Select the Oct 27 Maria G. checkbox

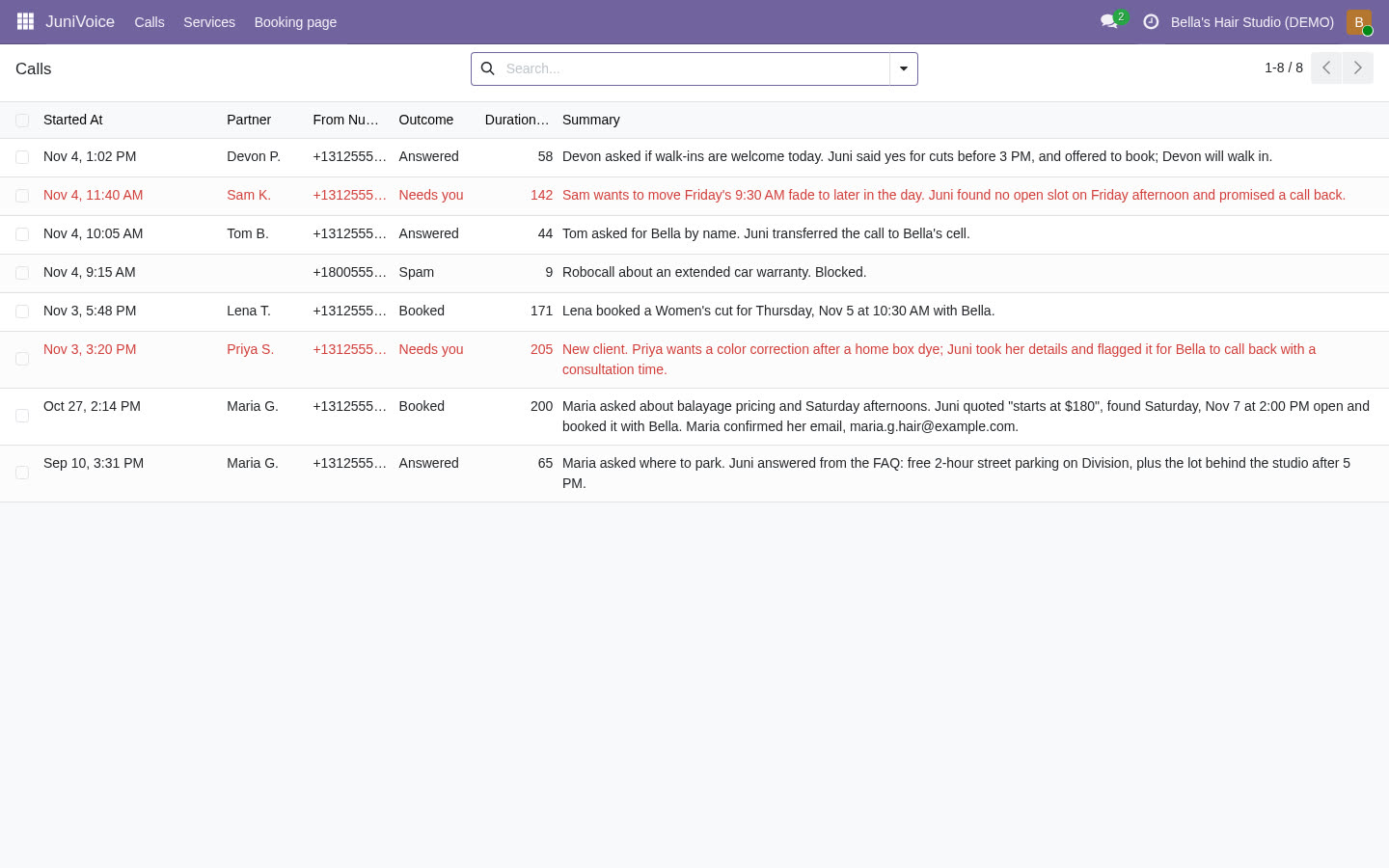(x=22, y=416)
